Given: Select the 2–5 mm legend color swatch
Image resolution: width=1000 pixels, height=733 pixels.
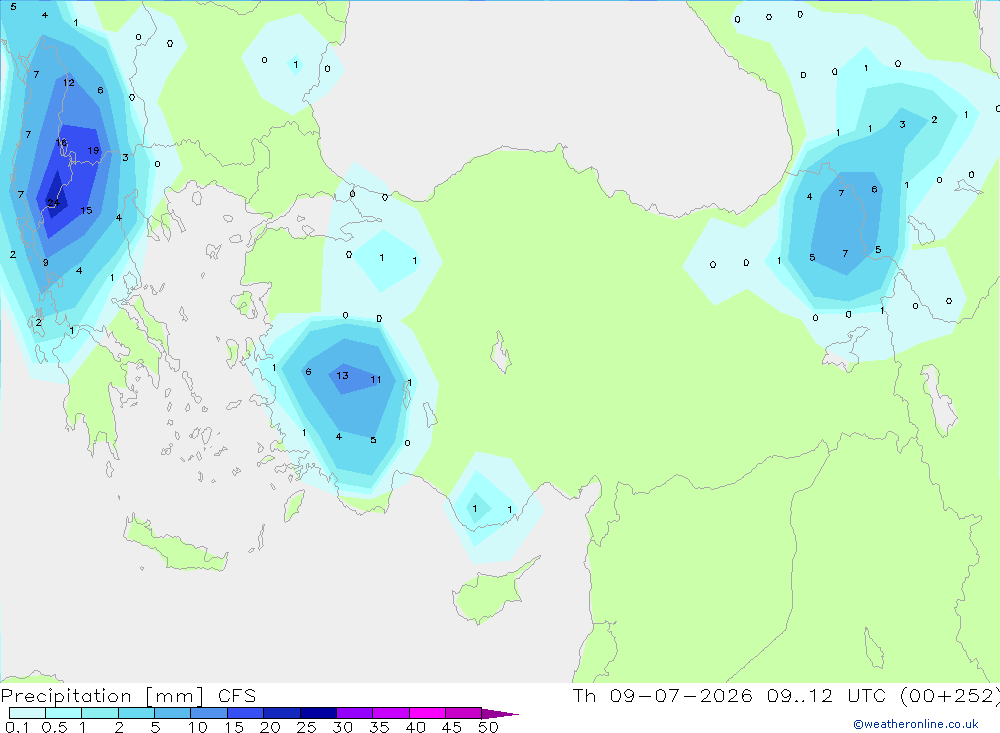Looking at the screenshot, I should 136,713.
